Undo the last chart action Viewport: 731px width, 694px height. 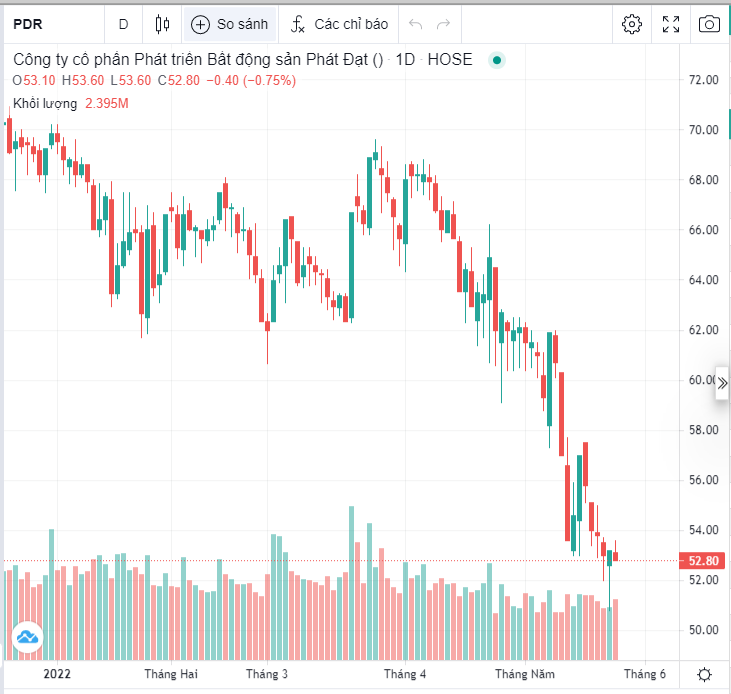coord(416,24)
